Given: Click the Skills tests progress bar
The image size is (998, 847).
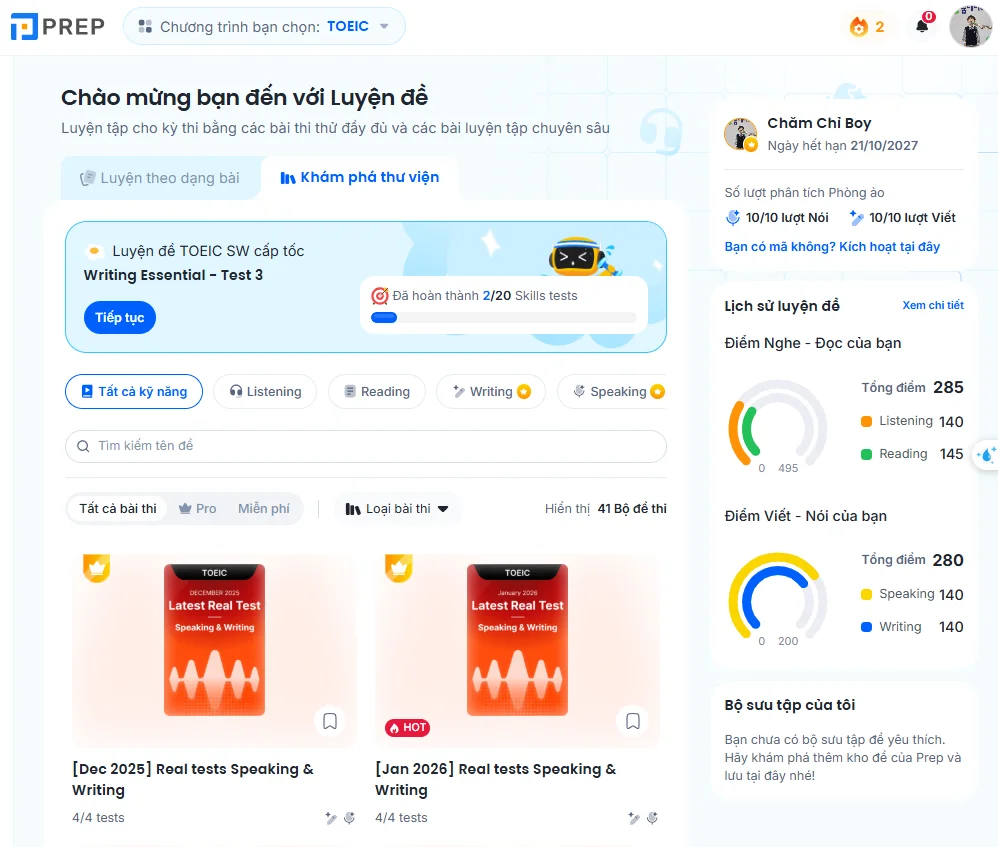Looking at the screenshot, I should point(503,318).
